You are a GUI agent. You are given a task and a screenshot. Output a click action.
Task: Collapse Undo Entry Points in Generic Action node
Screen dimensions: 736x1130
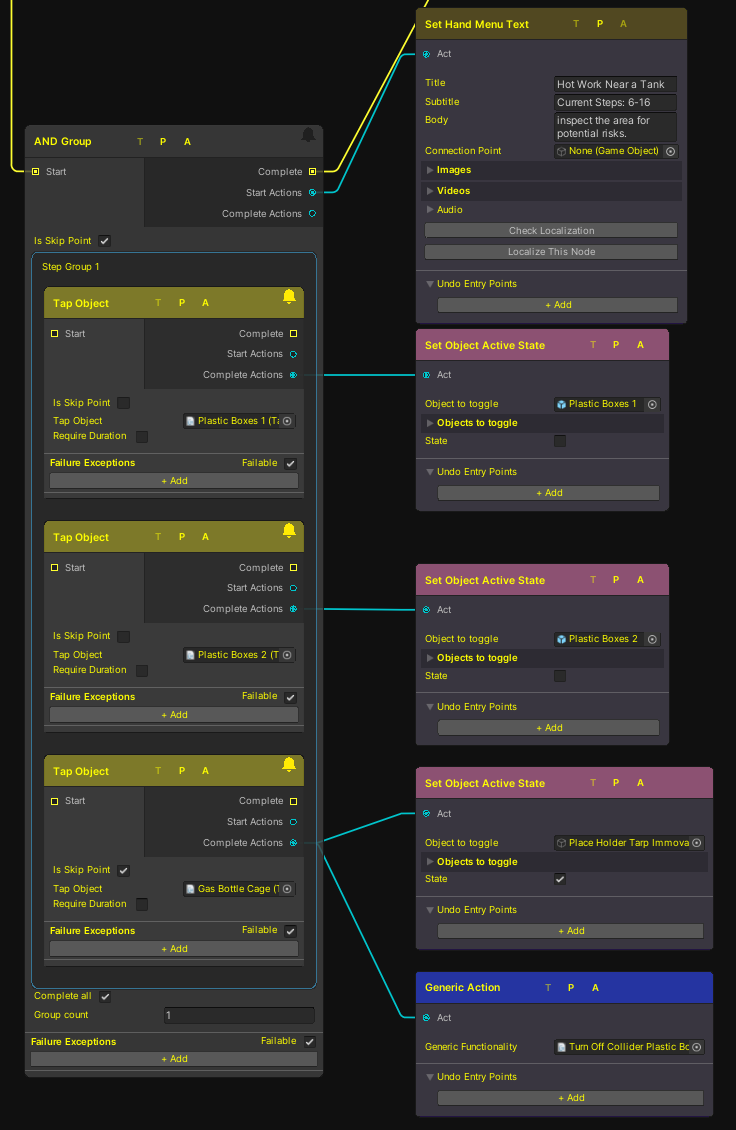431,1077
